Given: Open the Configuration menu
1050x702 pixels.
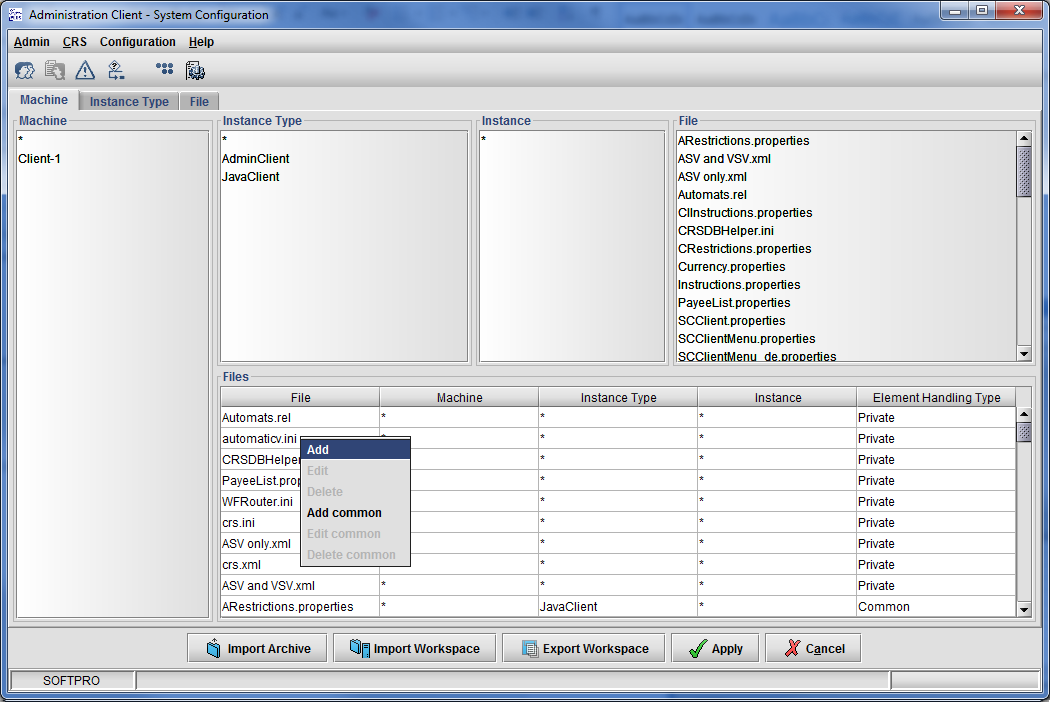Looking at the screenshot, I should pos(138,42).
